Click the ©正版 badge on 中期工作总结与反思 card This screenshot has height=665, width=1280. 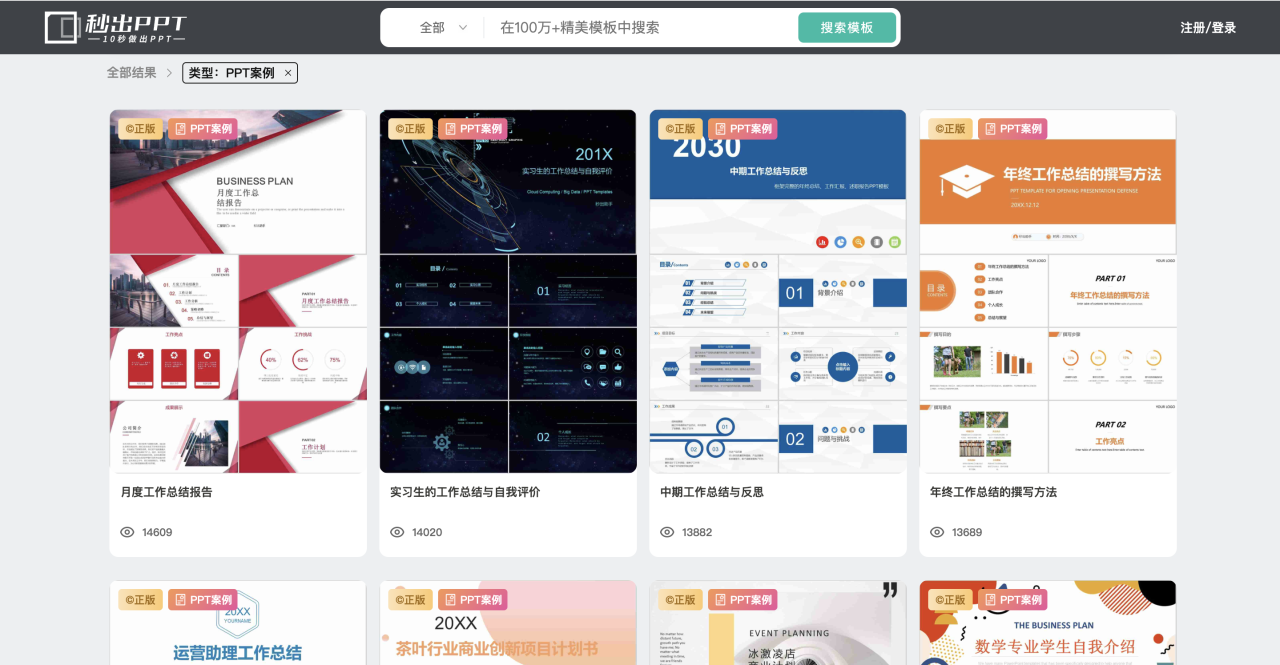point(680,129)
